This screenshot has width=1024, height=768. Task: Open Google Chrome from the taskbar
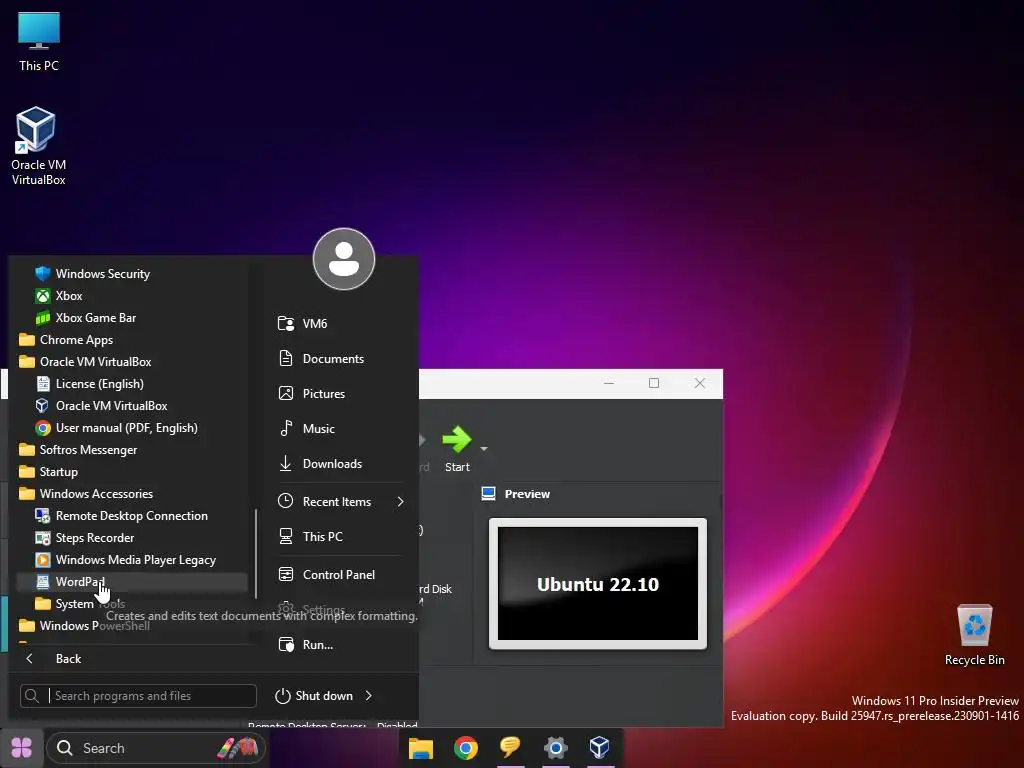(x=466, y=748)
